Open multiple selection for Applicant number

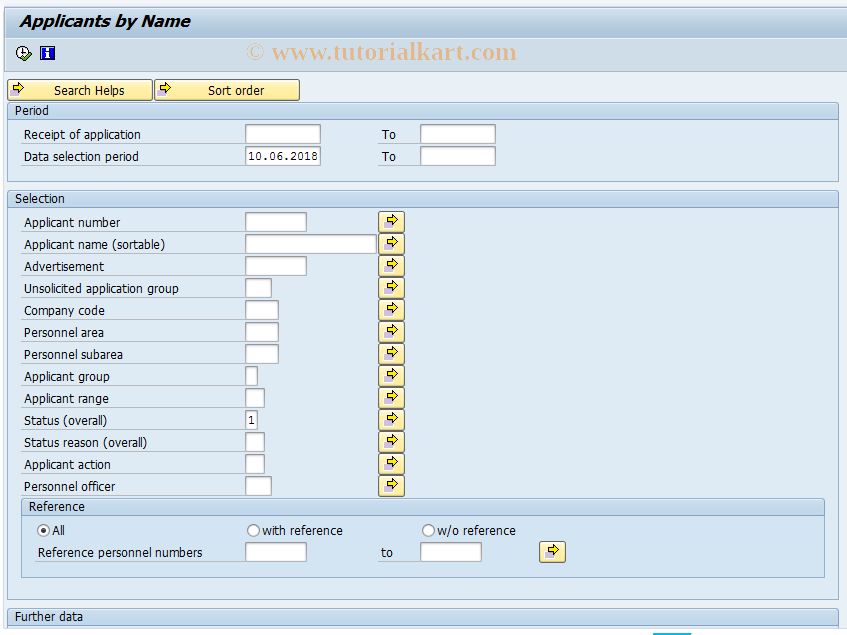(x=392, y=221)
